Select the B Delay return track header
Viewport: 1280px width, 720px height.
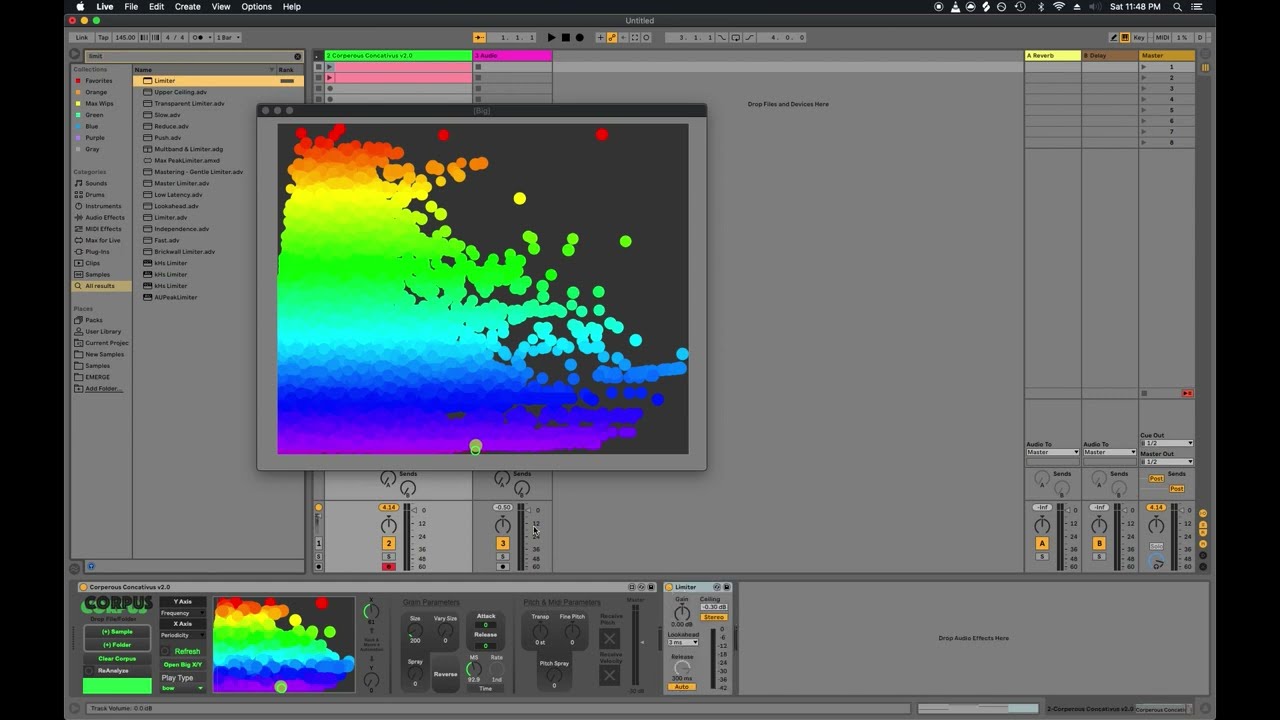tap(1110, 56)
